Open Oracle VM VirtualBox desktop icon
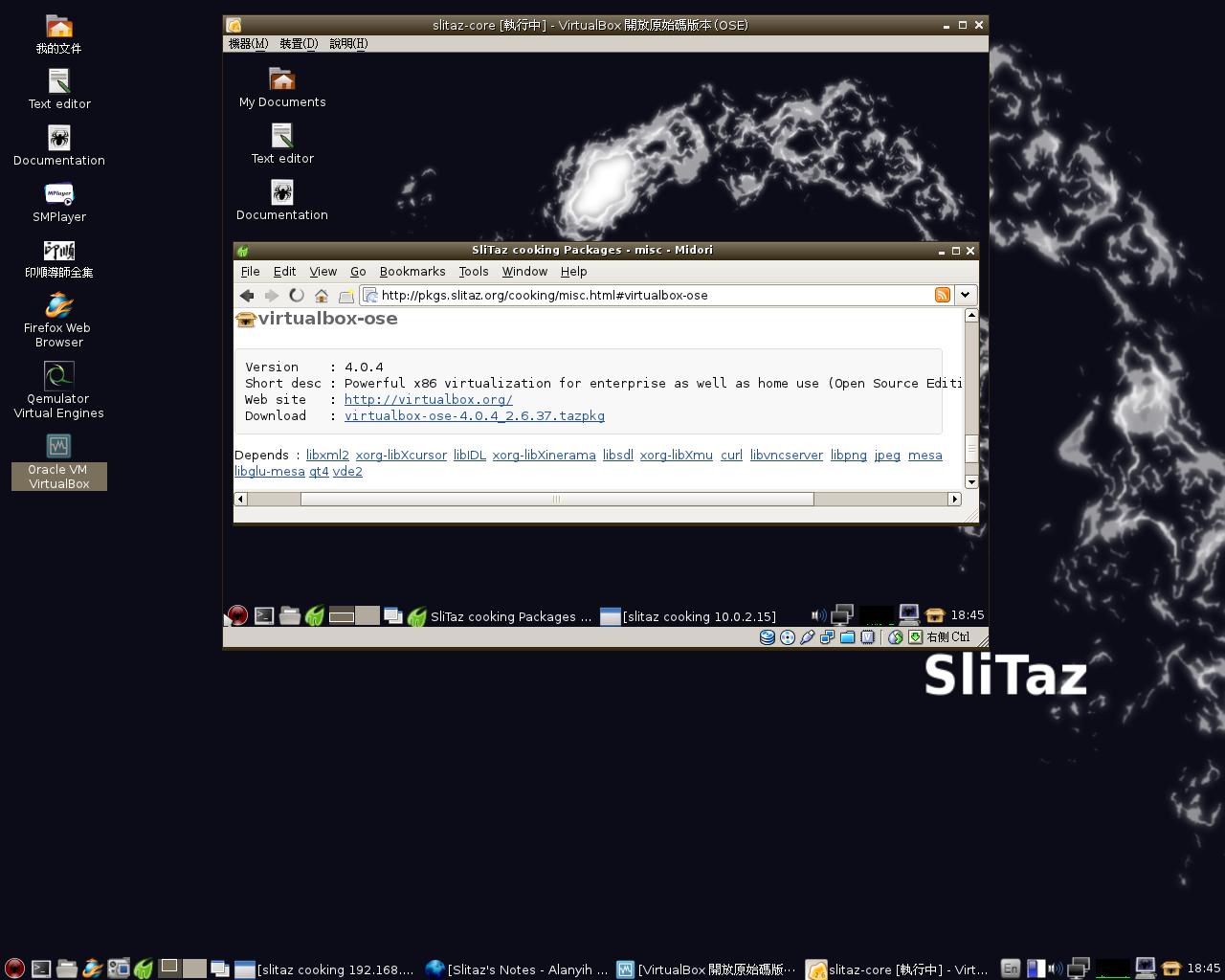The height and width of the screenshot is (980, 1225). click(x=59, y=461)
